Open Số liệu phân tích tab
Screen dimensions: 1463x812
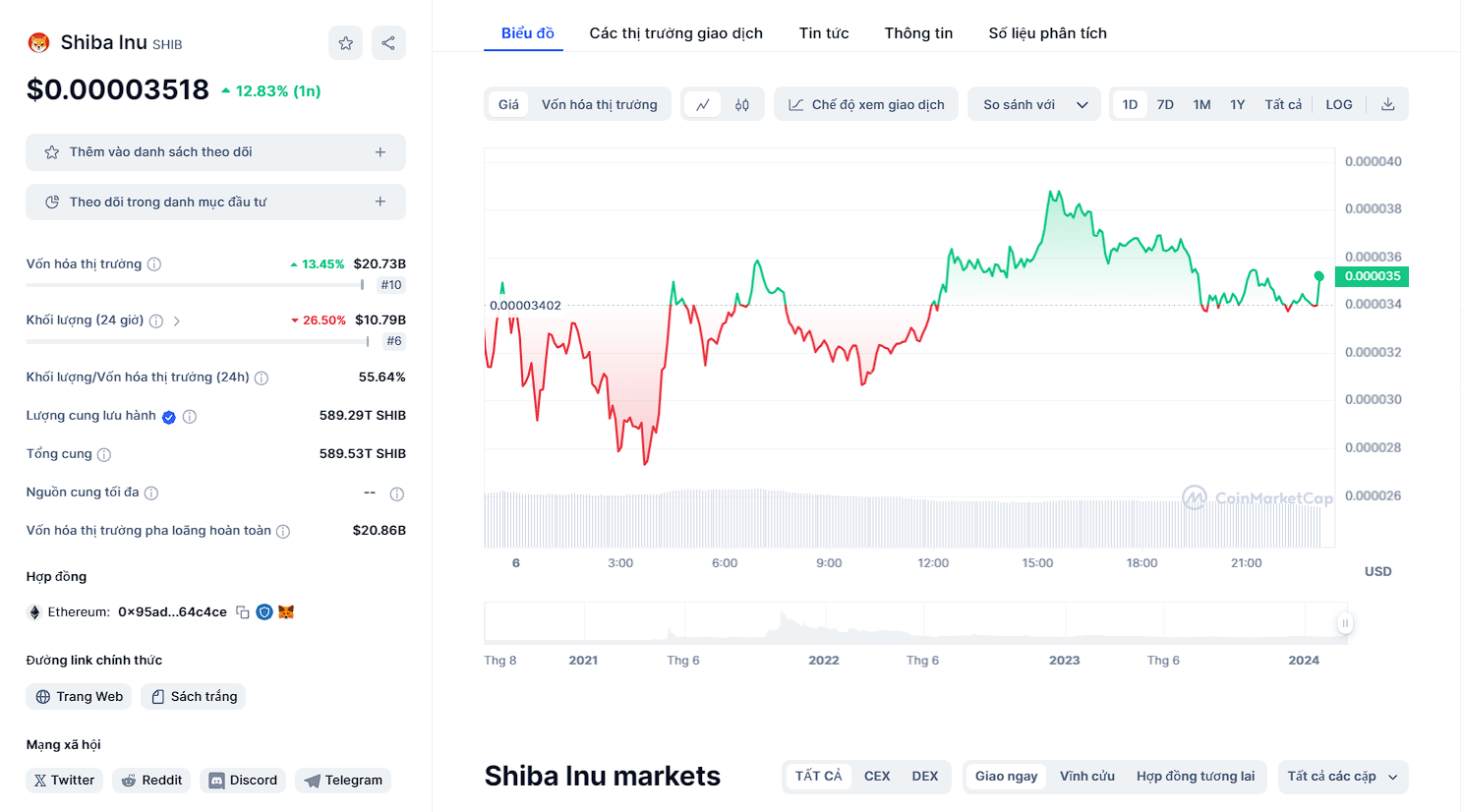pyautogui.click(x=1048, y=33)
